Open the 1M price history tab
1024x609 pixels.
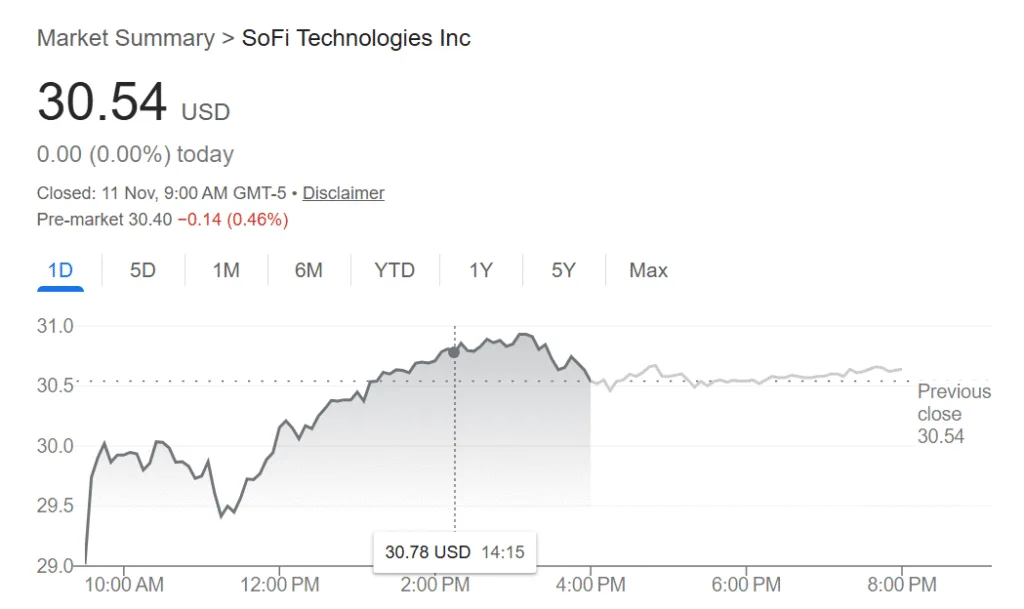tap(226, 270)
